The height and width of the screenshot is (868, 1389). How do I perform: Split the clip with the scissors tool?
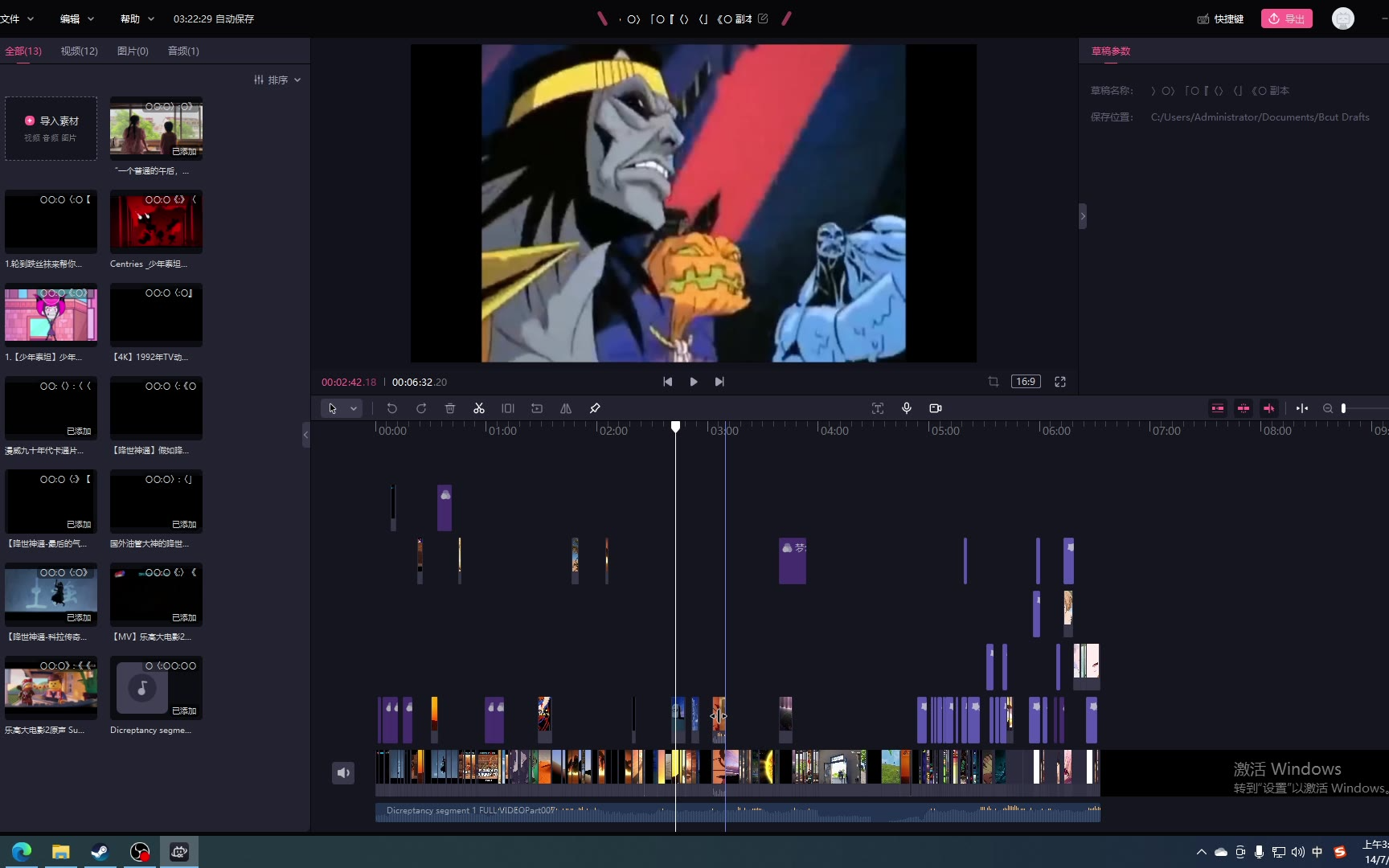tap(479, 408)
